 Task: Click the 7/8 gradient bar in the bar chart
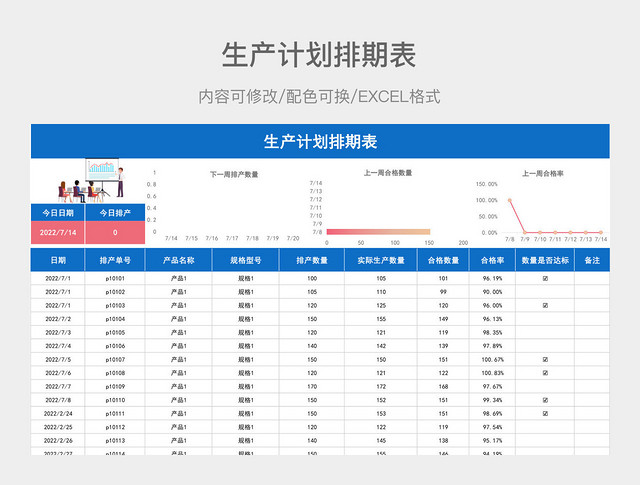pyautogui.click(x=378, y=232)
